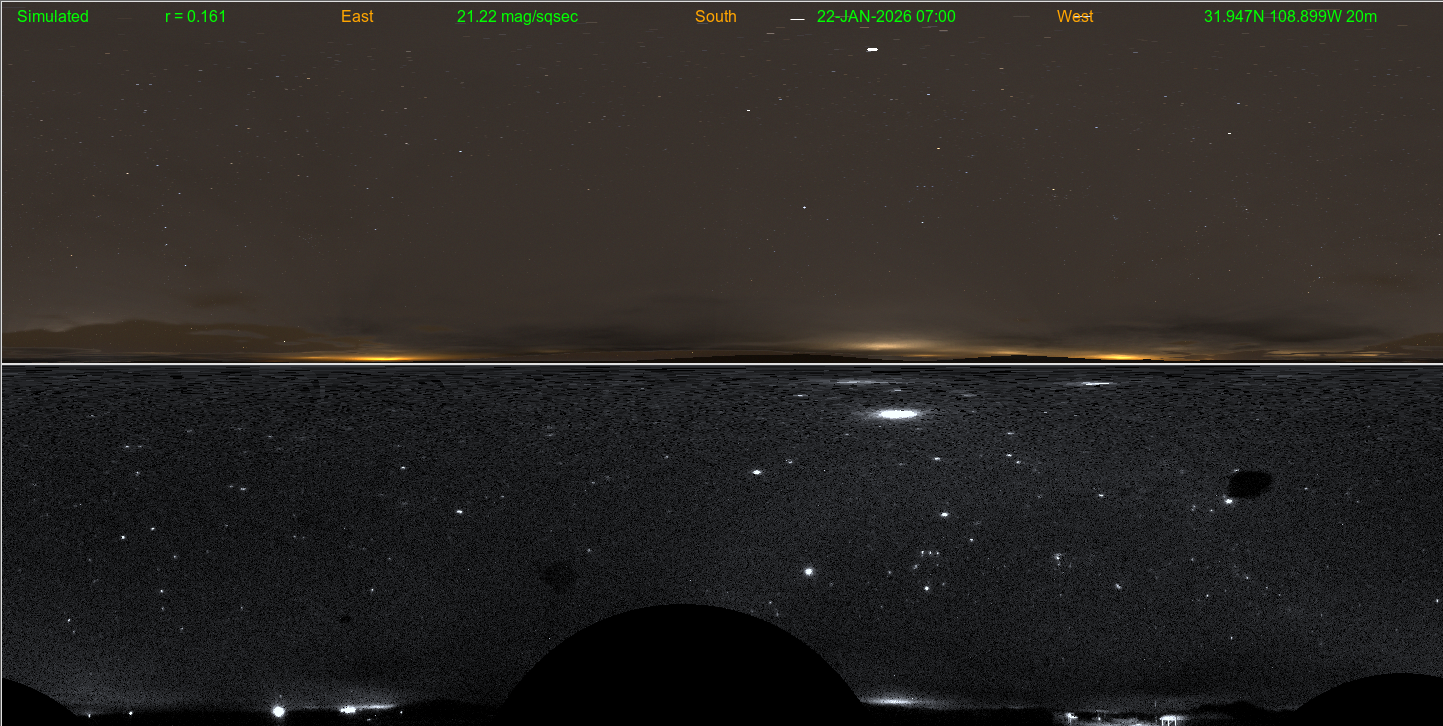Click the green "Simulated" label
Image resolution: width=1443 pixels, height=726 pixels.
click(x=53, y=17)
